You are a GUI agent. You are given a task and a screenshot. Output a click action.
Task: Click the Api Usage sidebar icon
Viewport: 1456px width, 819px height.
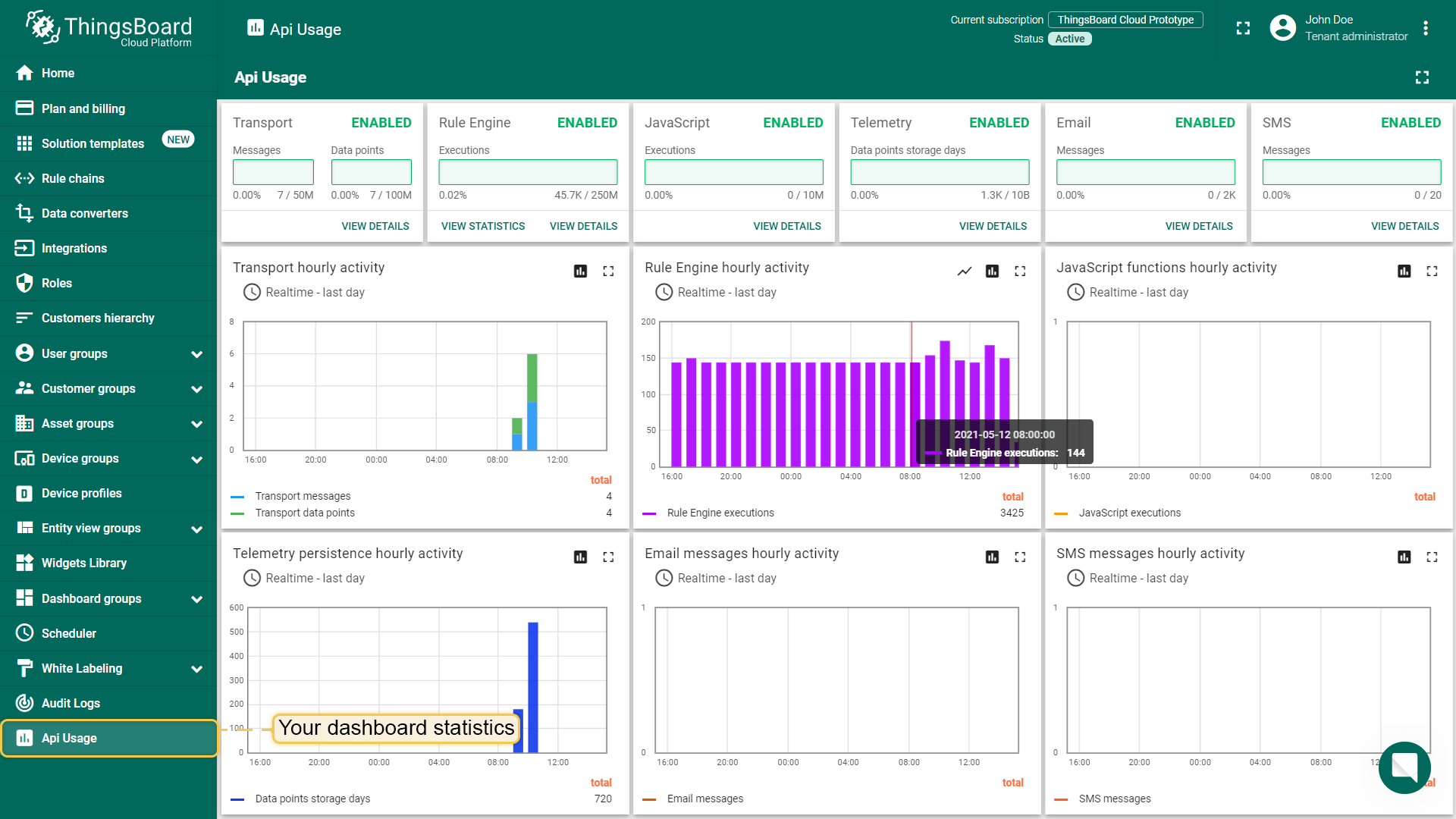click(24, 738)
